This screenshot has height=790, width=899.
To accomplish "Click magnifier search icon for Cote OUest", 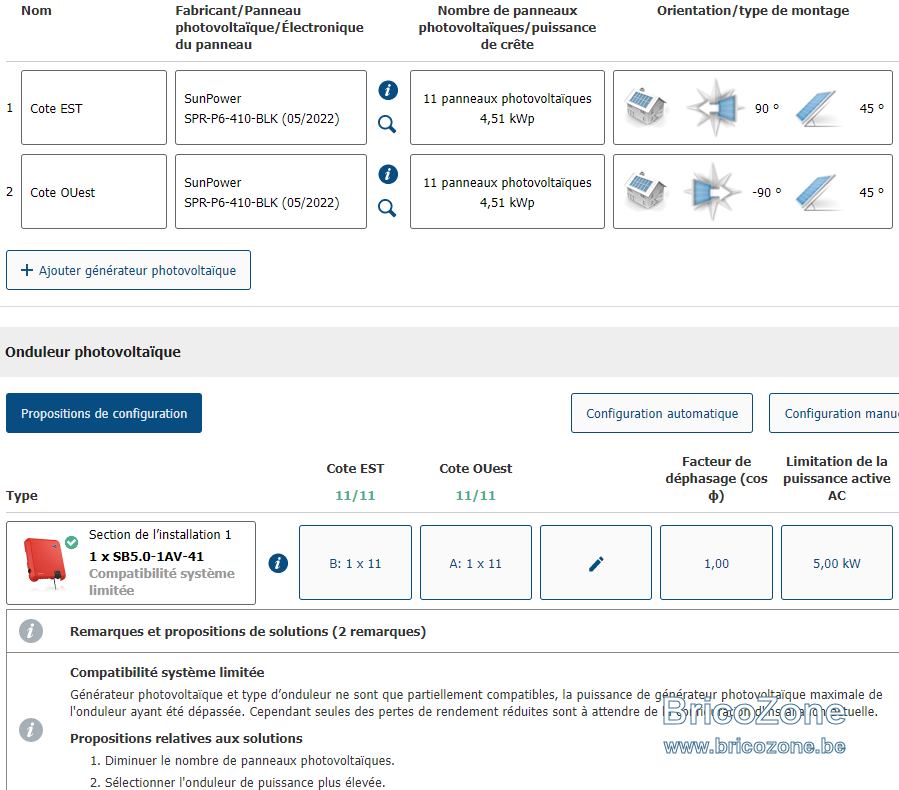I will (387, 208).
